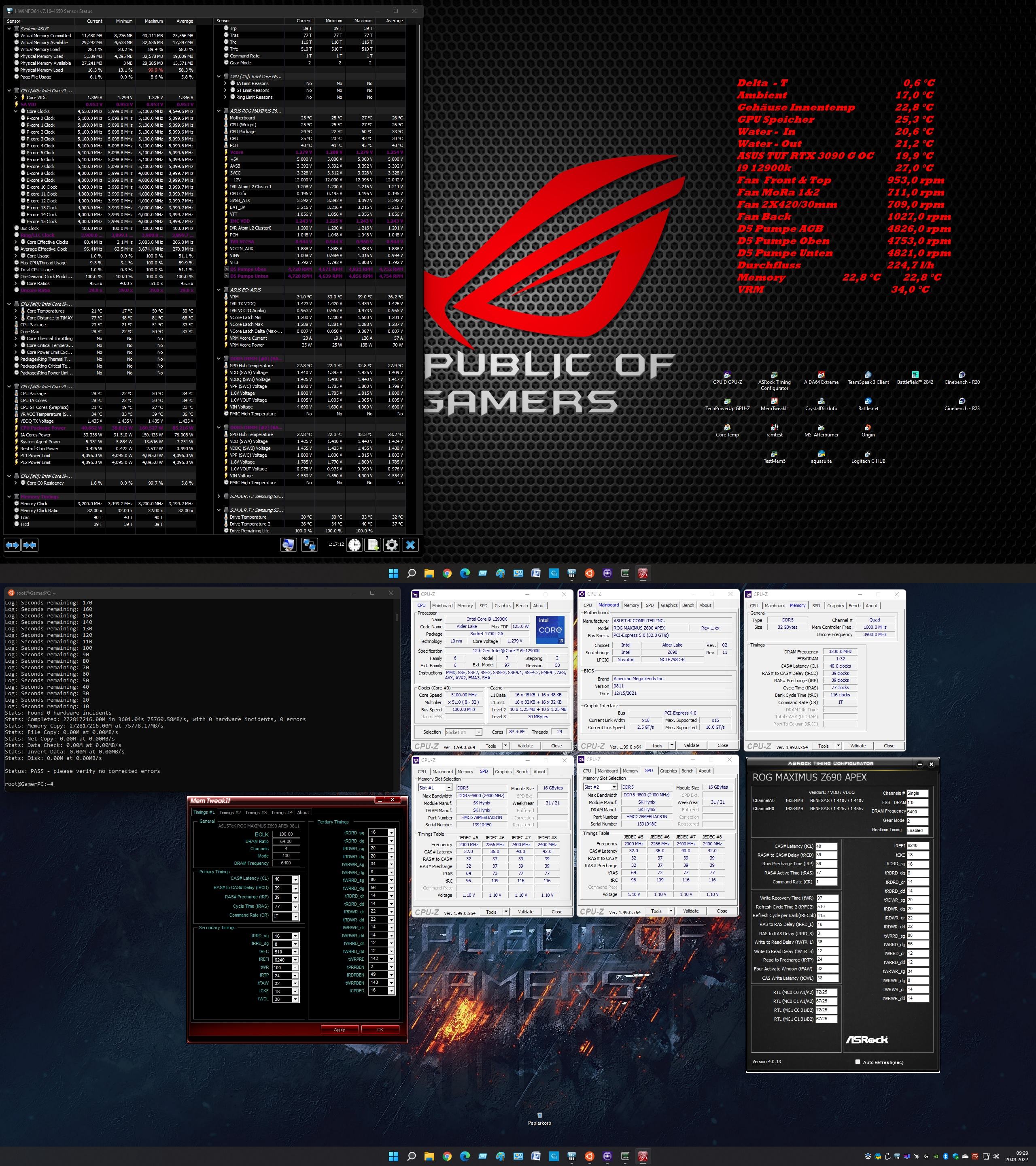This screenshot has height=1166, width=1036.
Task: Open MSI Afterburner desktop icon
Action: [x=821, y=430]
